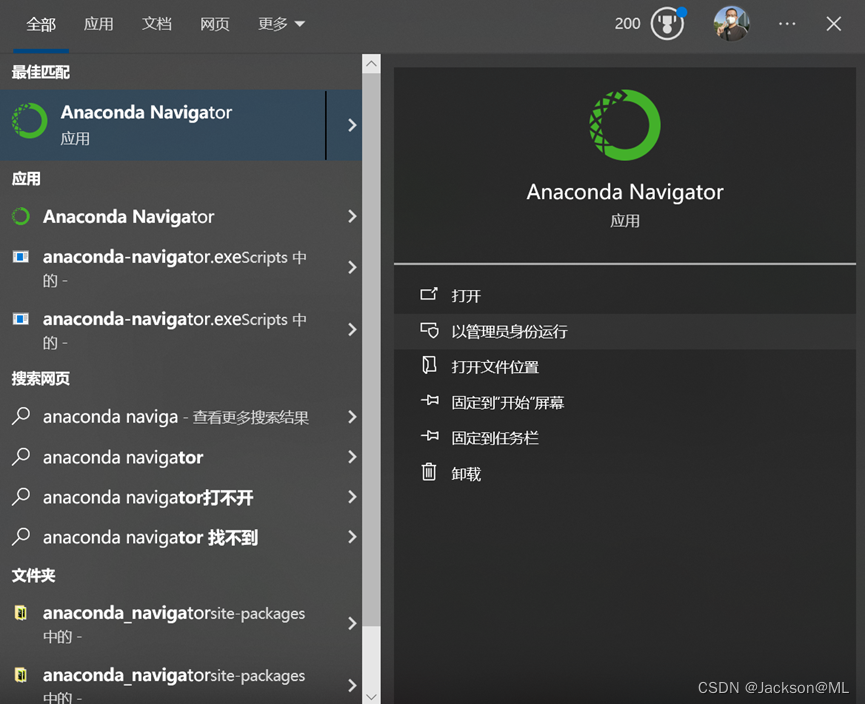
Task: Expand arrow for first anaconda_navigator folder result
Action: click(351, 623)
